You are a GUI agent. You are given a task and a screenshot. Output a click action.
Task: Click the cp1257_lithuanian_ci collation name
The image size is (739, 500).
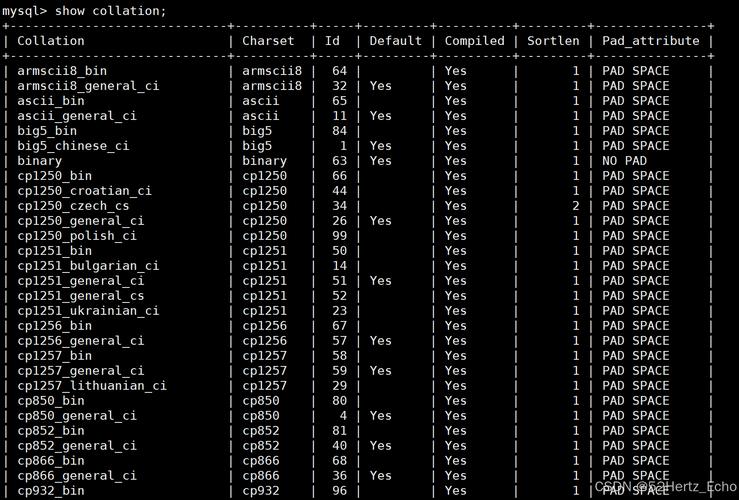pos(92,386)
